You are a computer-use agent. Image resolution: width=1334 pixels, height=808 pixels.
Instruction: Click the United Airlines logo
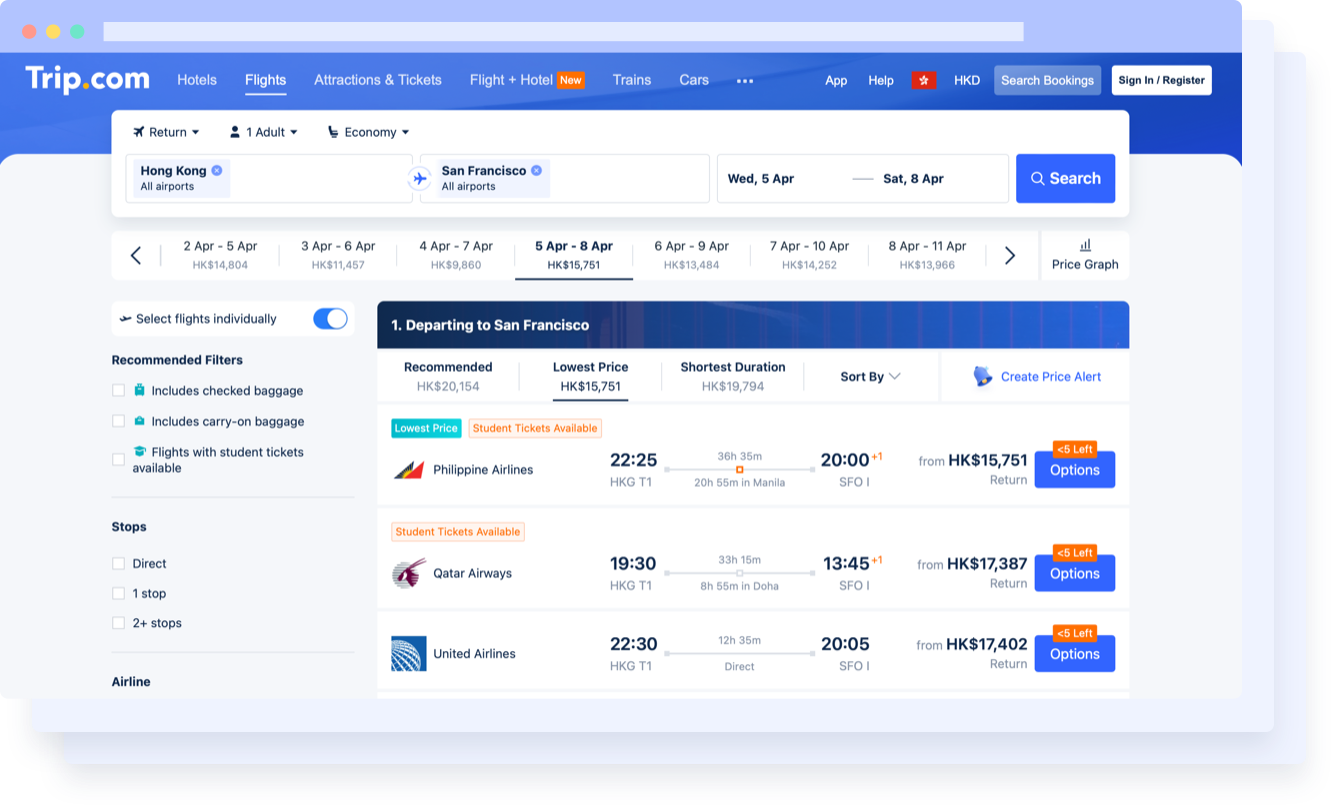tap(409, 653)
